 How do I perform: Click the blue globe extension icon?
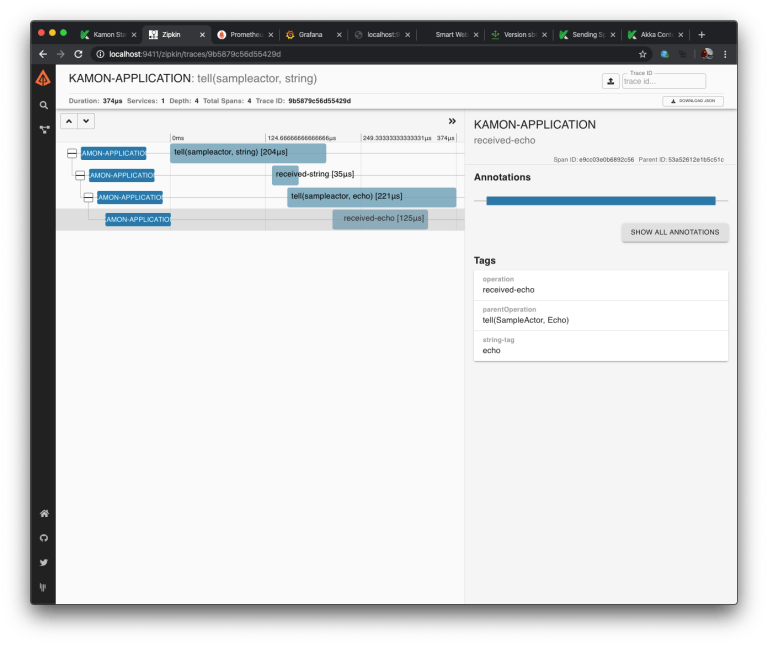click(x=665, y=54)
